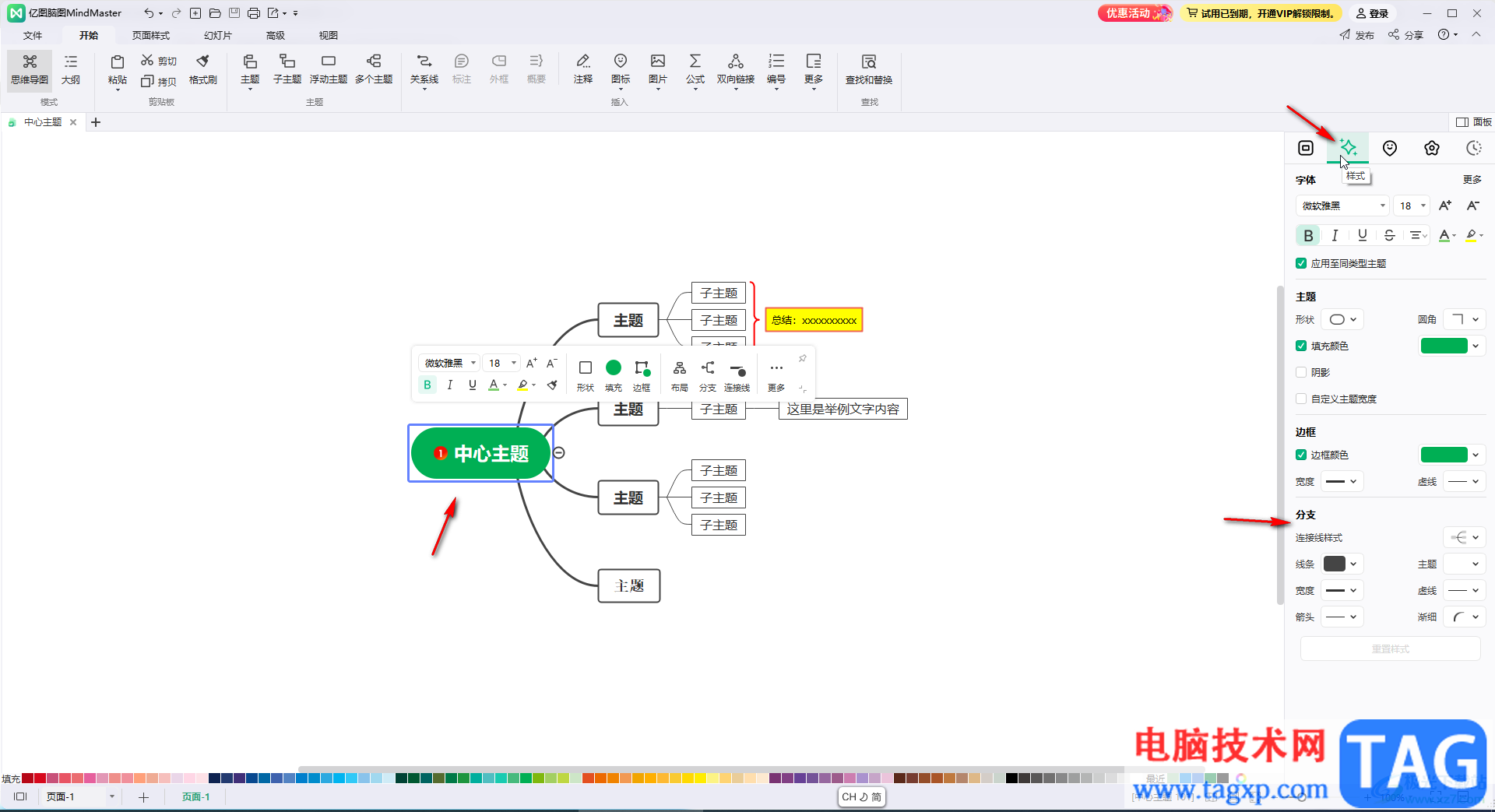Image resolution: width=1495 pixels, height=812 pixels.
Task: Pick the green border color swatch
Action: point(1444,455)
